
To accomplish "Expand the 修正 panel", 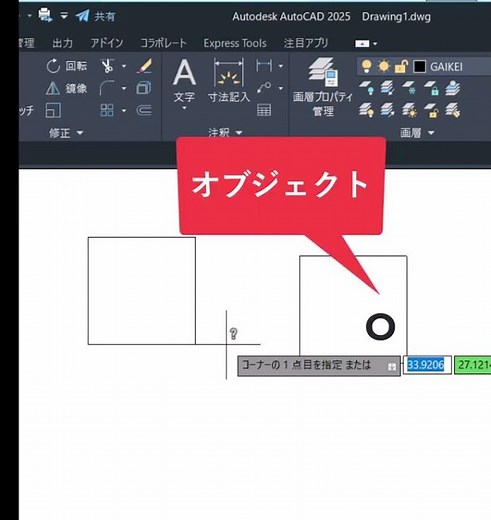I will tap(66, 133).
